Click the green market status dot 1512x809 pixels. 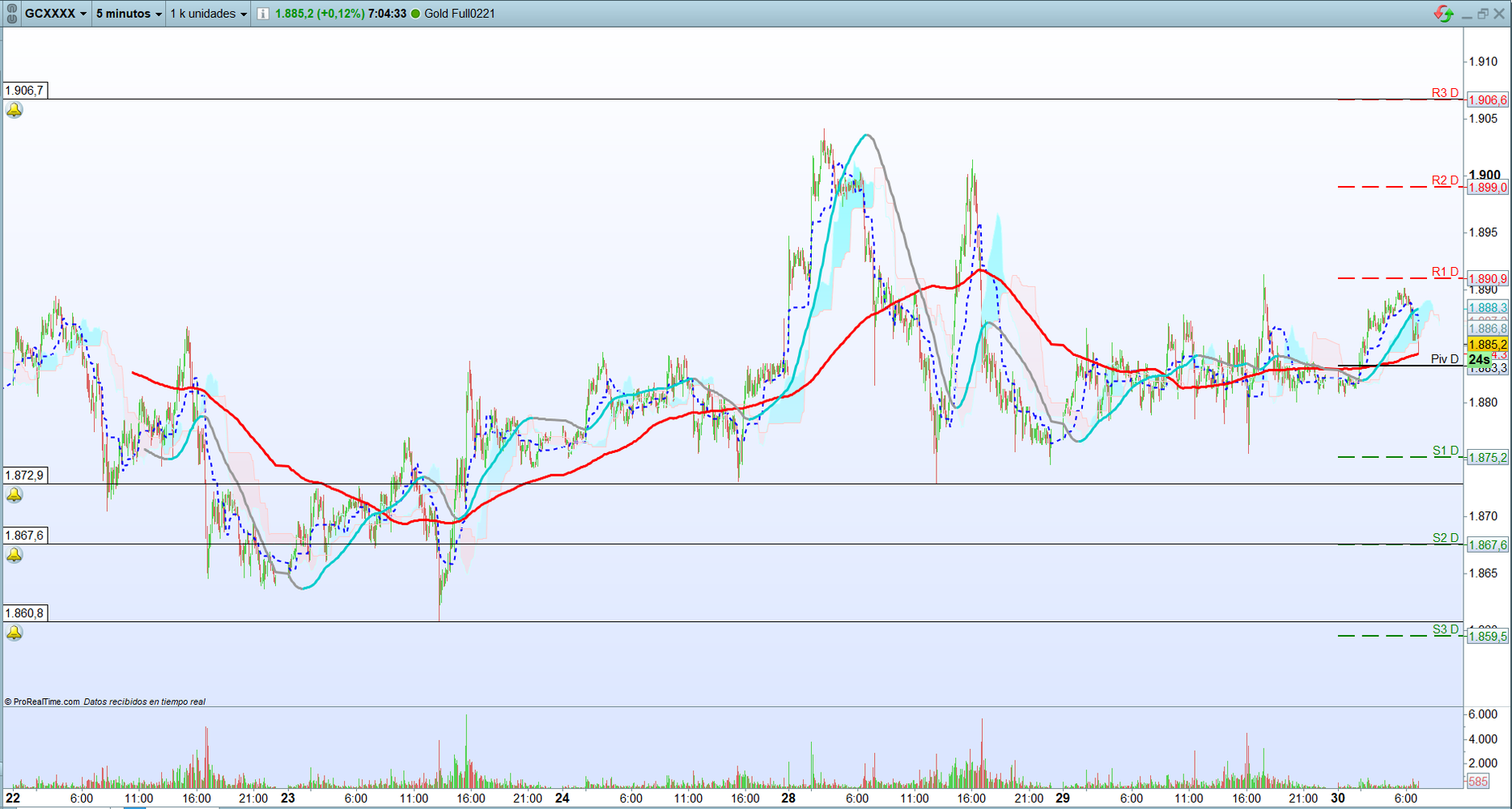coord(416,14)
